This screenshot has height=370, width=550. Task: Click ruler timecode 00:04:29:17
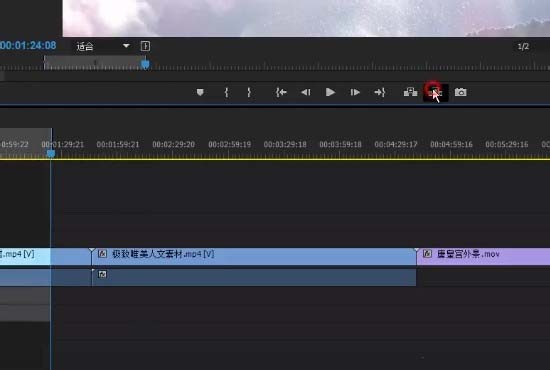click(396, 144)
